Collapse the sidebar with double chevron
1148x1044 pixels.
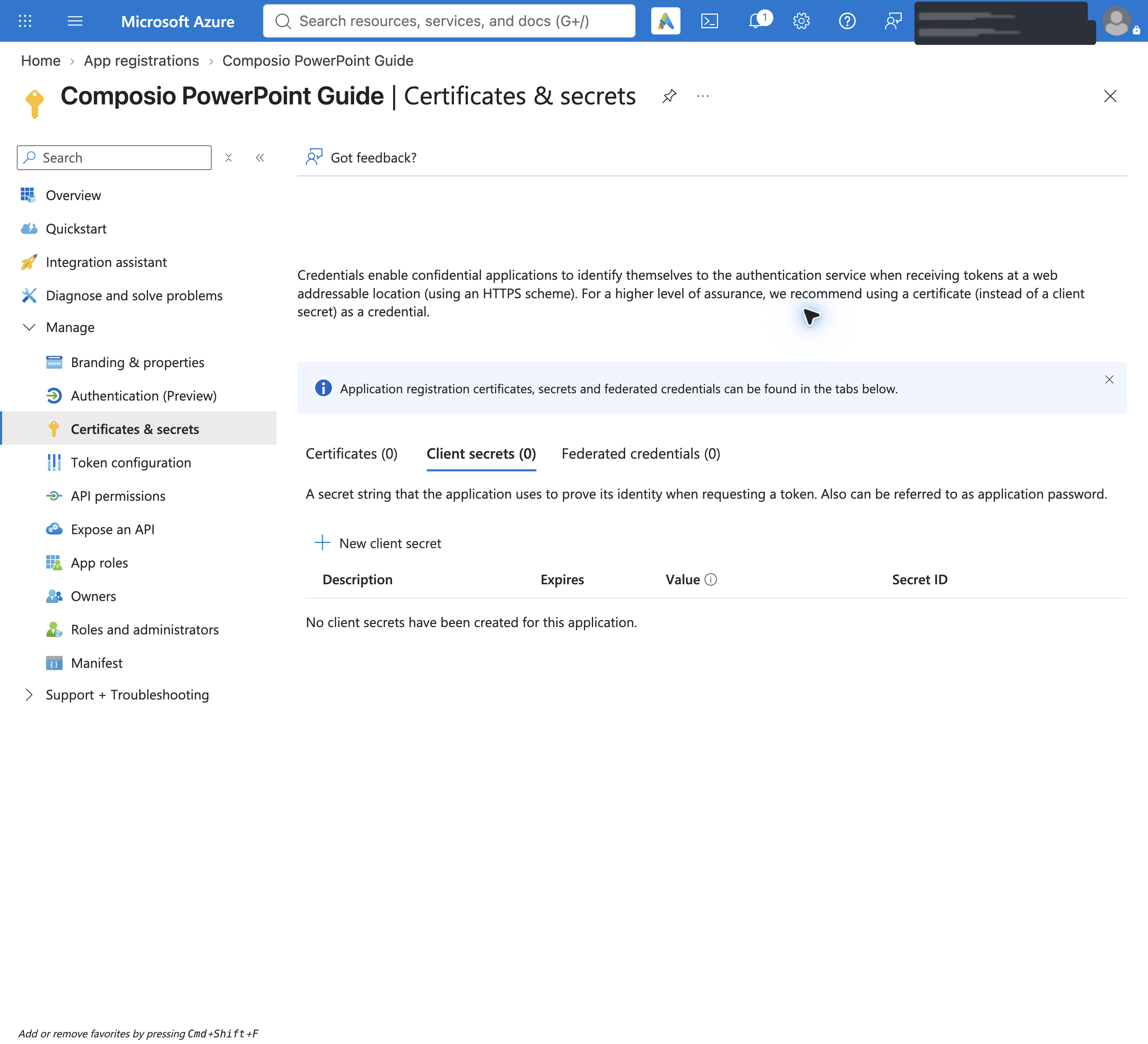(260, 158)
